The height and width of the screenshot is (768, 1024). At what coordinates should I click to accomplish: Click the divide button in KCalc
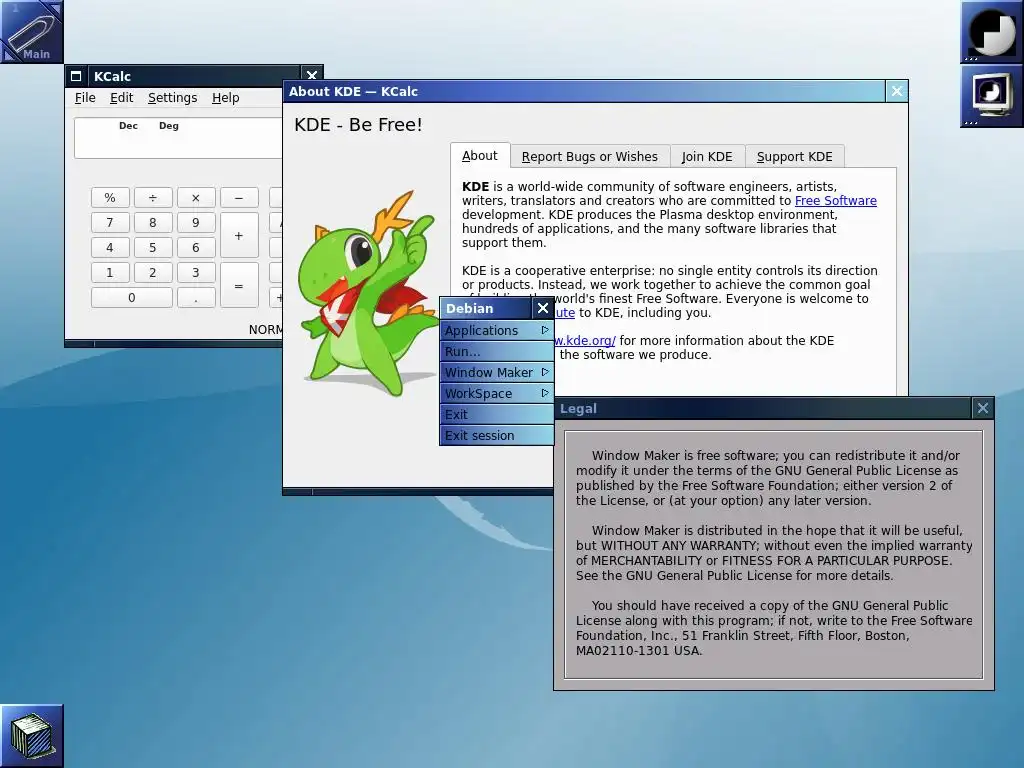tap(153, 197)
